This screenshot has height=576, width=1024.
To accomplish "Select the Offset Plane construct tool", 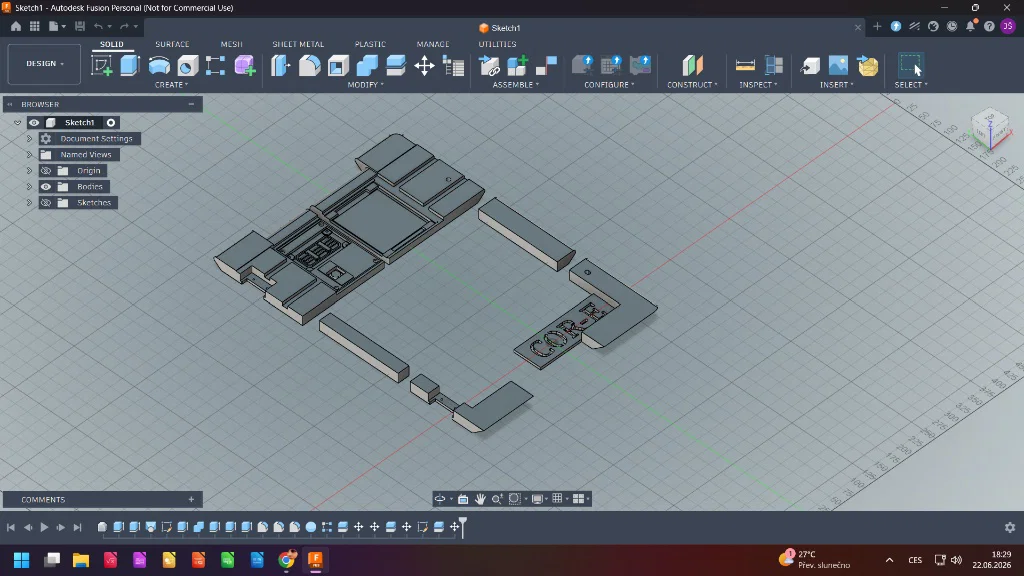I will point(692,65).
